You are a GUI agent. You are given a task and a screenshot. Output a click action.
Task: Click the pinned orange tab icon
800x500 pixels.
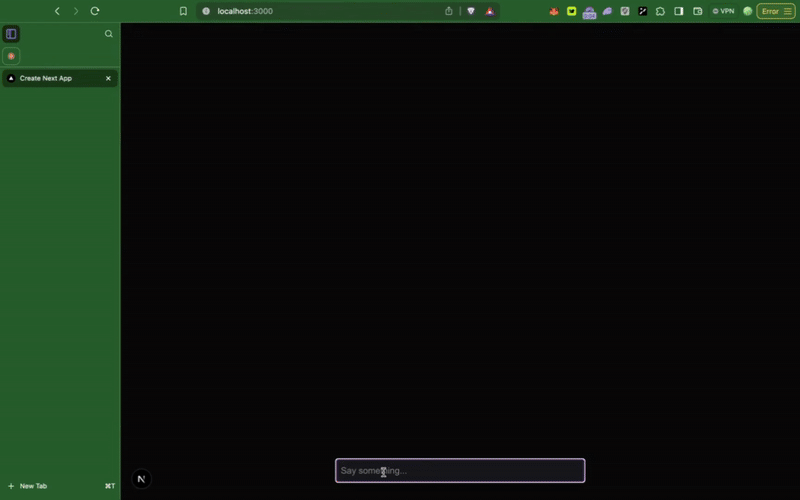[11, 56]
